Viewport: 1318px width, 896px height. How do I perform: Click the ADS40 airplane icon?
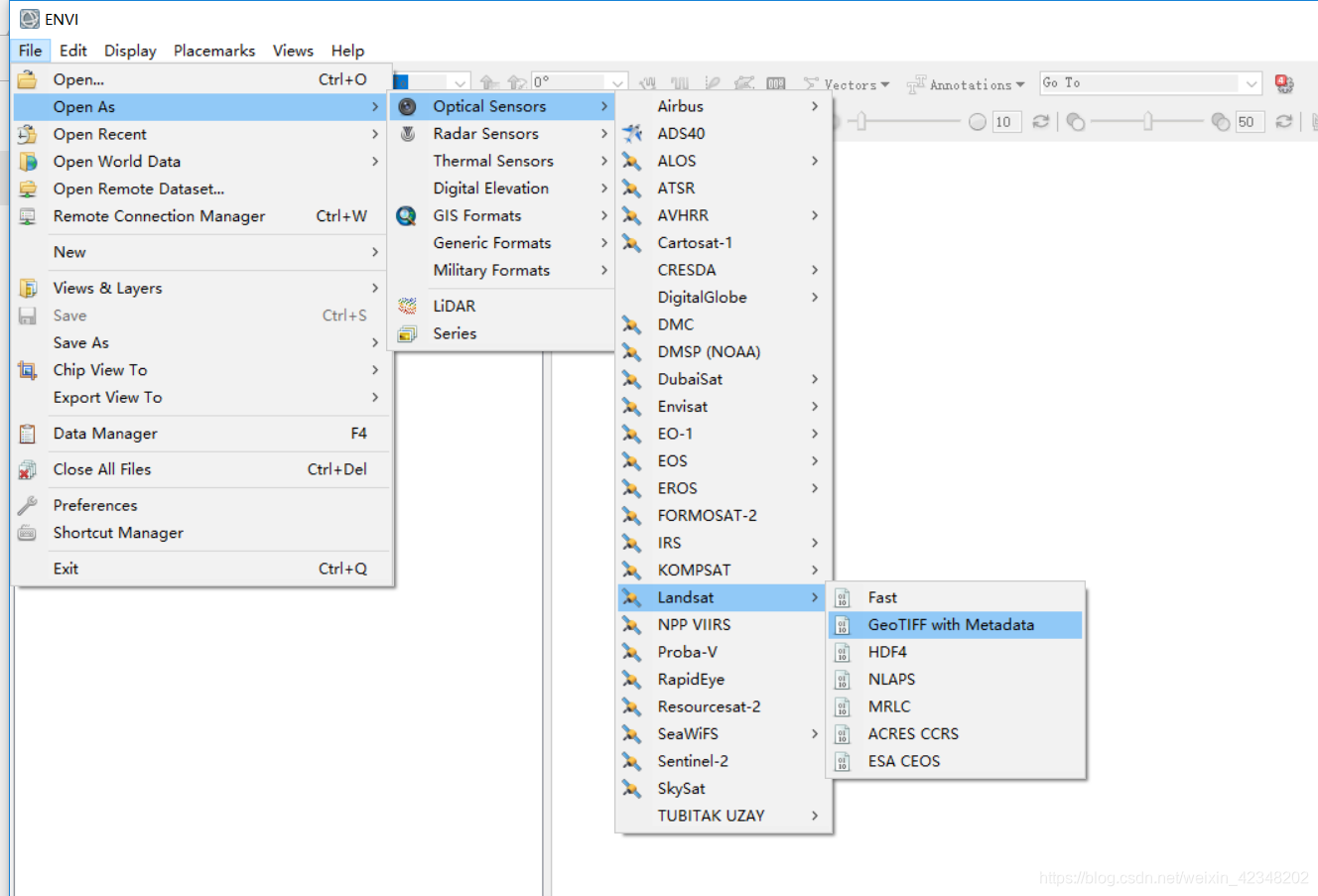[x=632, y=133]
